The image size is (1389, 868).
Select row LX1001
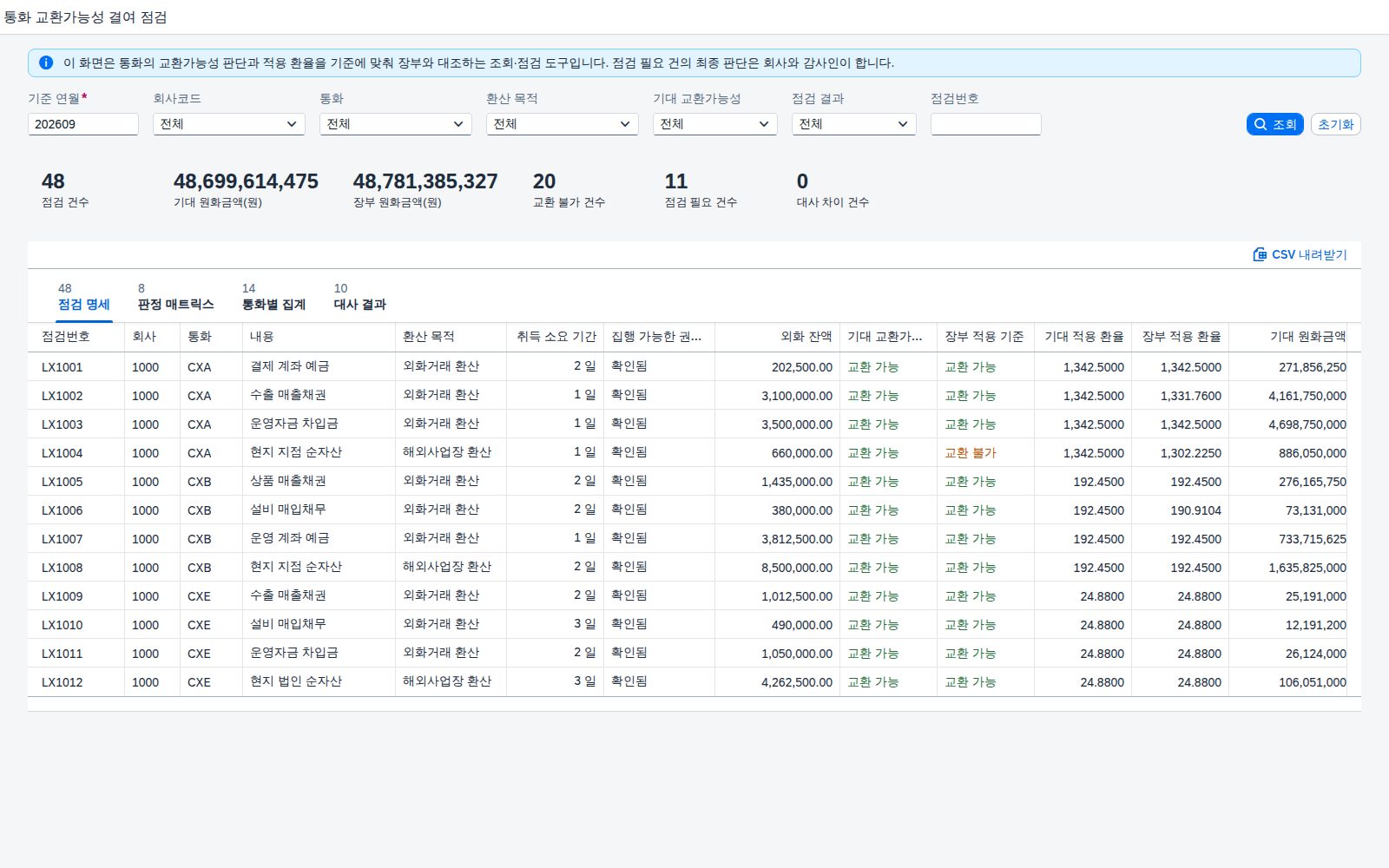click(694, 367)
